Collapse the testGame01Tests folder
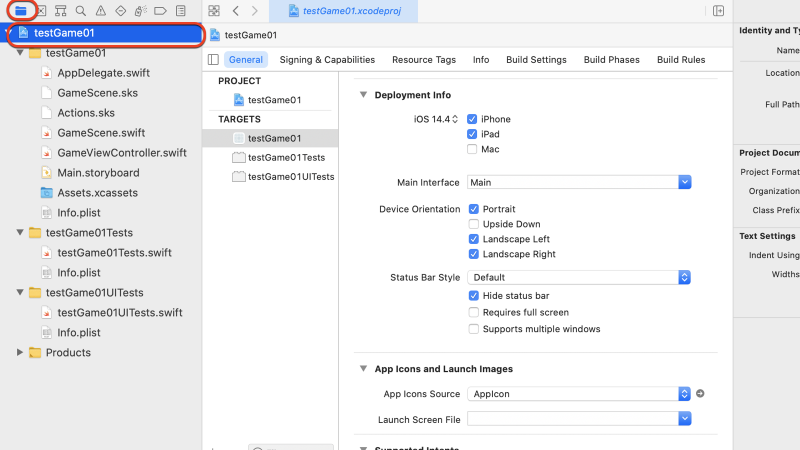This screenshot has width=800, height=450. 20,233
